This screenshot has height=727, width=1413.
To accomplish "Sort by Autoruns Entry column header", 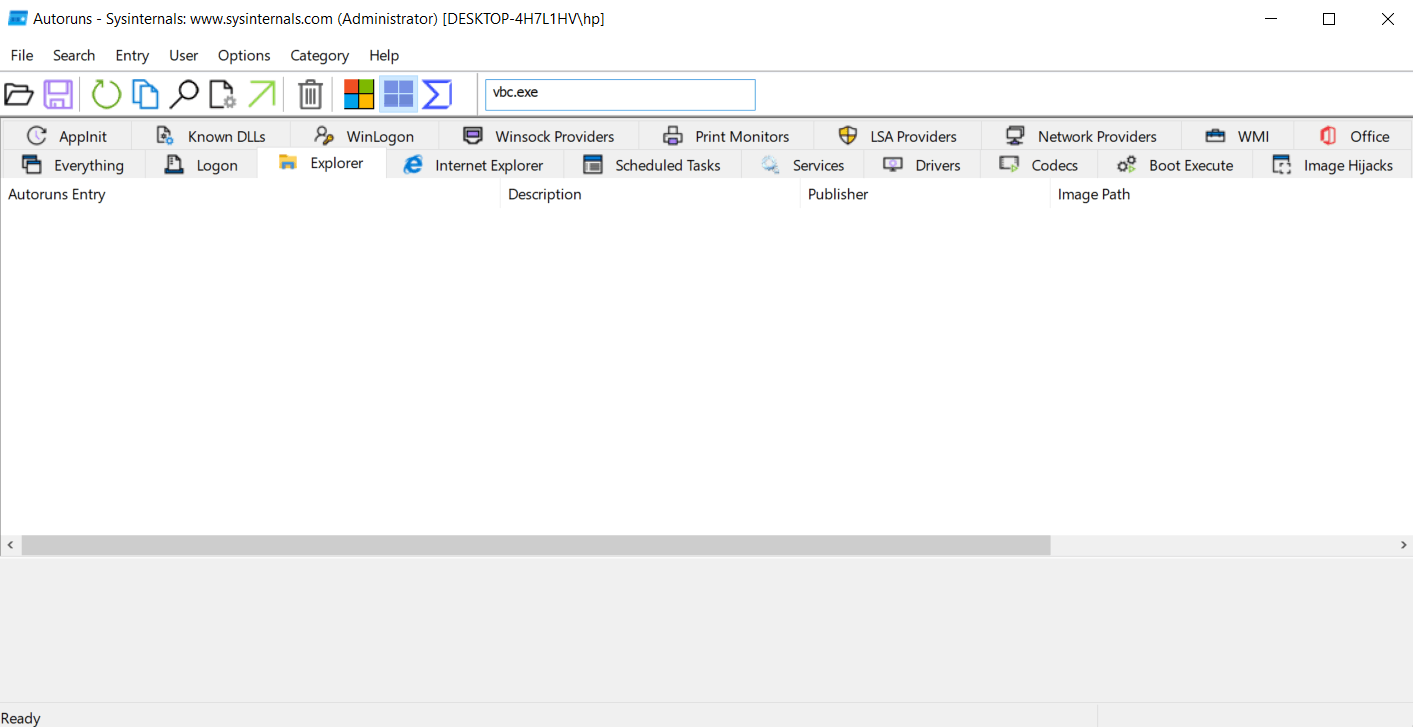I will click(x=250, y=194).
